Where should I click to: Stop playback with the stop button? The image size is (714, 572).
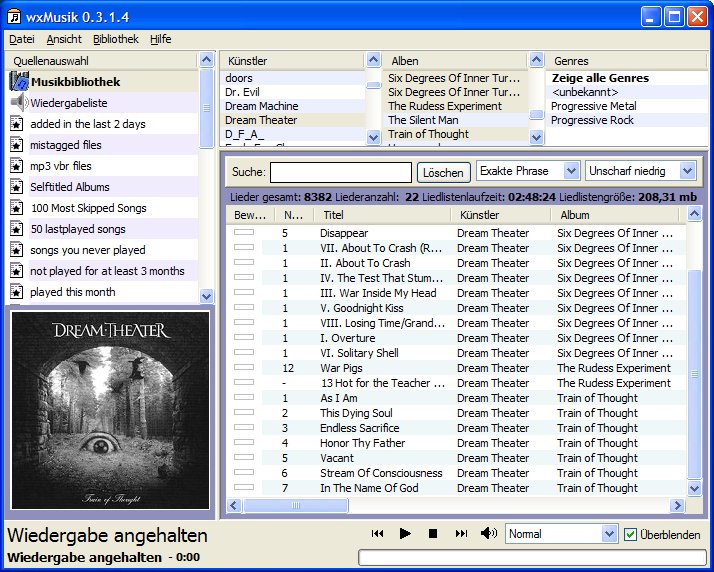pos(433,533)
